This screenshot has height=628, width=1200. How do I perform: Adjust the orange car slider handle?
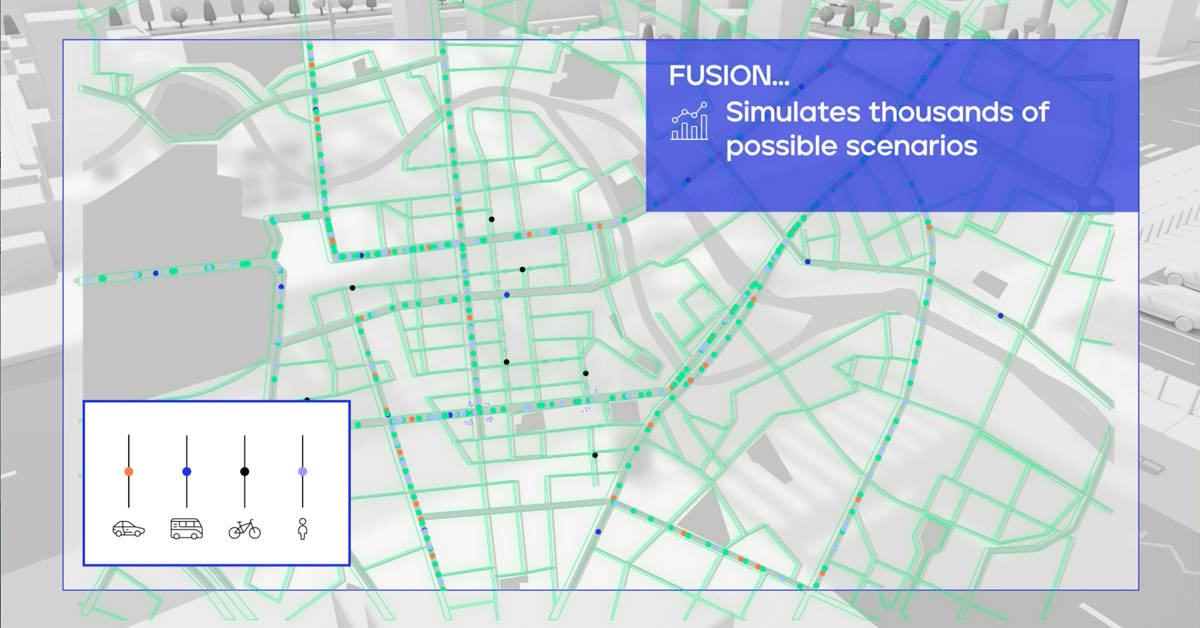pos(129,471)
